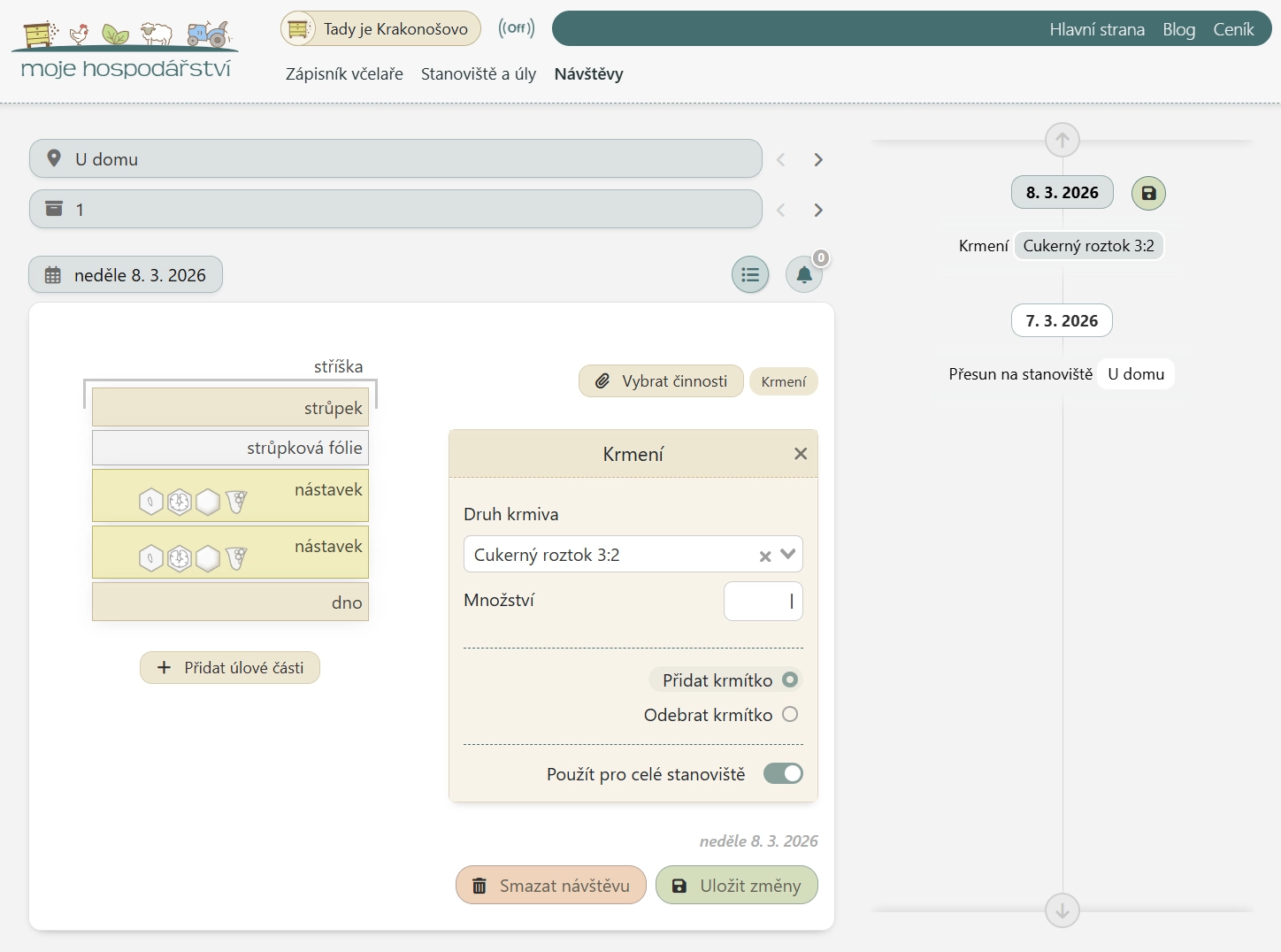Image resolution: width=1281 pixels, height=952 pixels.
Task: Open the U domu location selector
Action: tap(395, 159)
